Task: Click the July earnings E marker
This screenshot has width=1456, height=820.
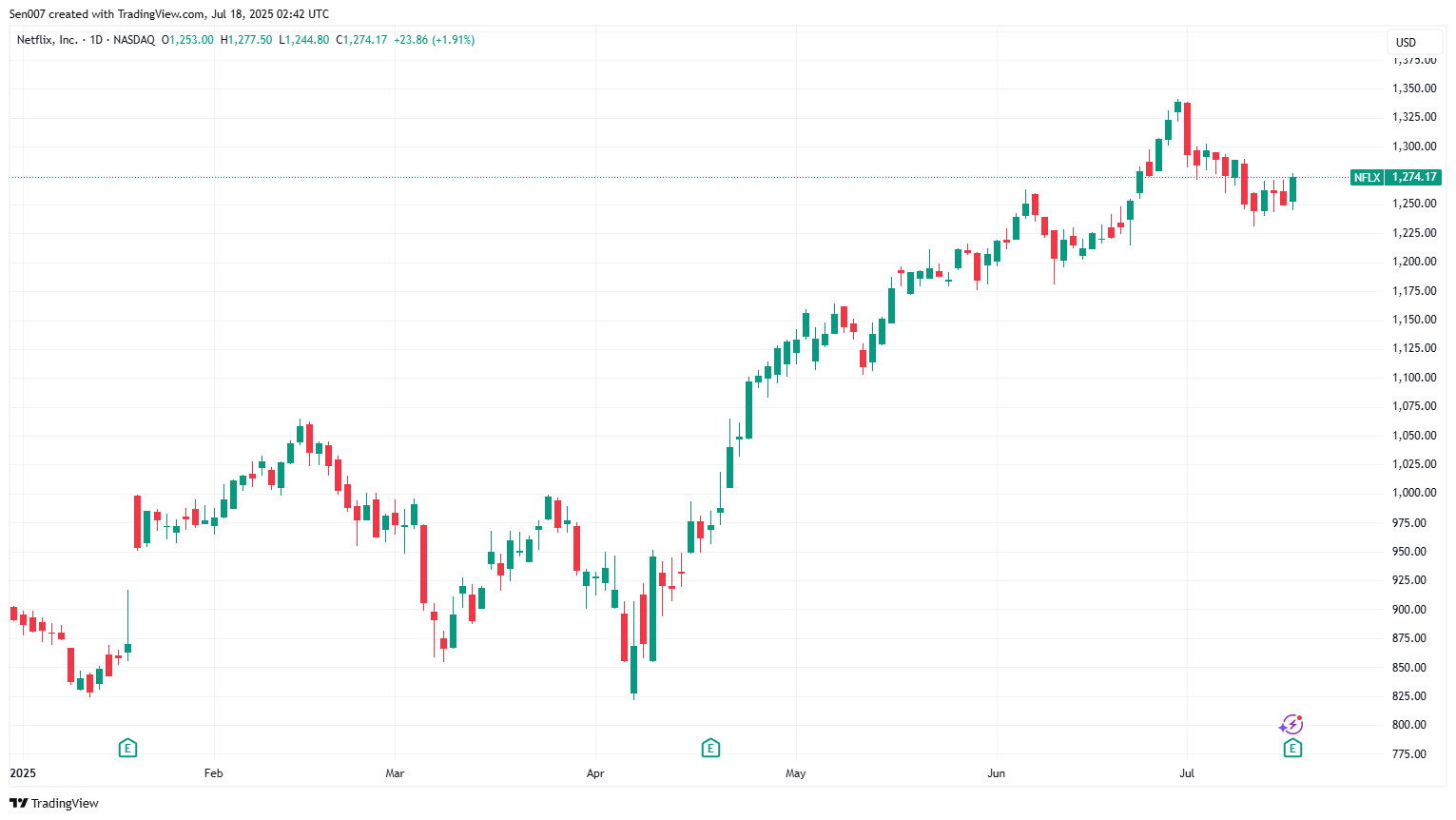Action: coord(1291,749)
